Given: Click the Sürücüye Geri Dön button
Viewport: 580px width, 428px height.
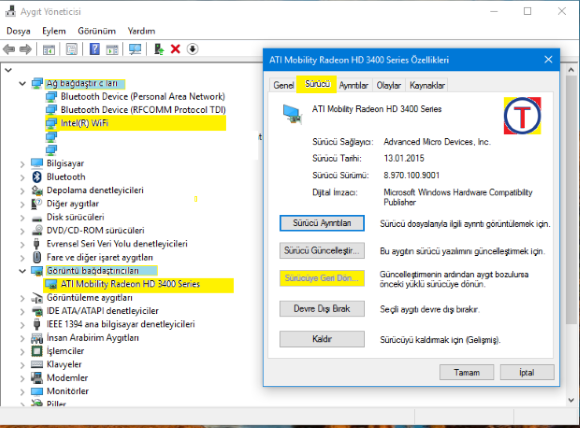Looking at the screenshot, I should pos(322,278).
